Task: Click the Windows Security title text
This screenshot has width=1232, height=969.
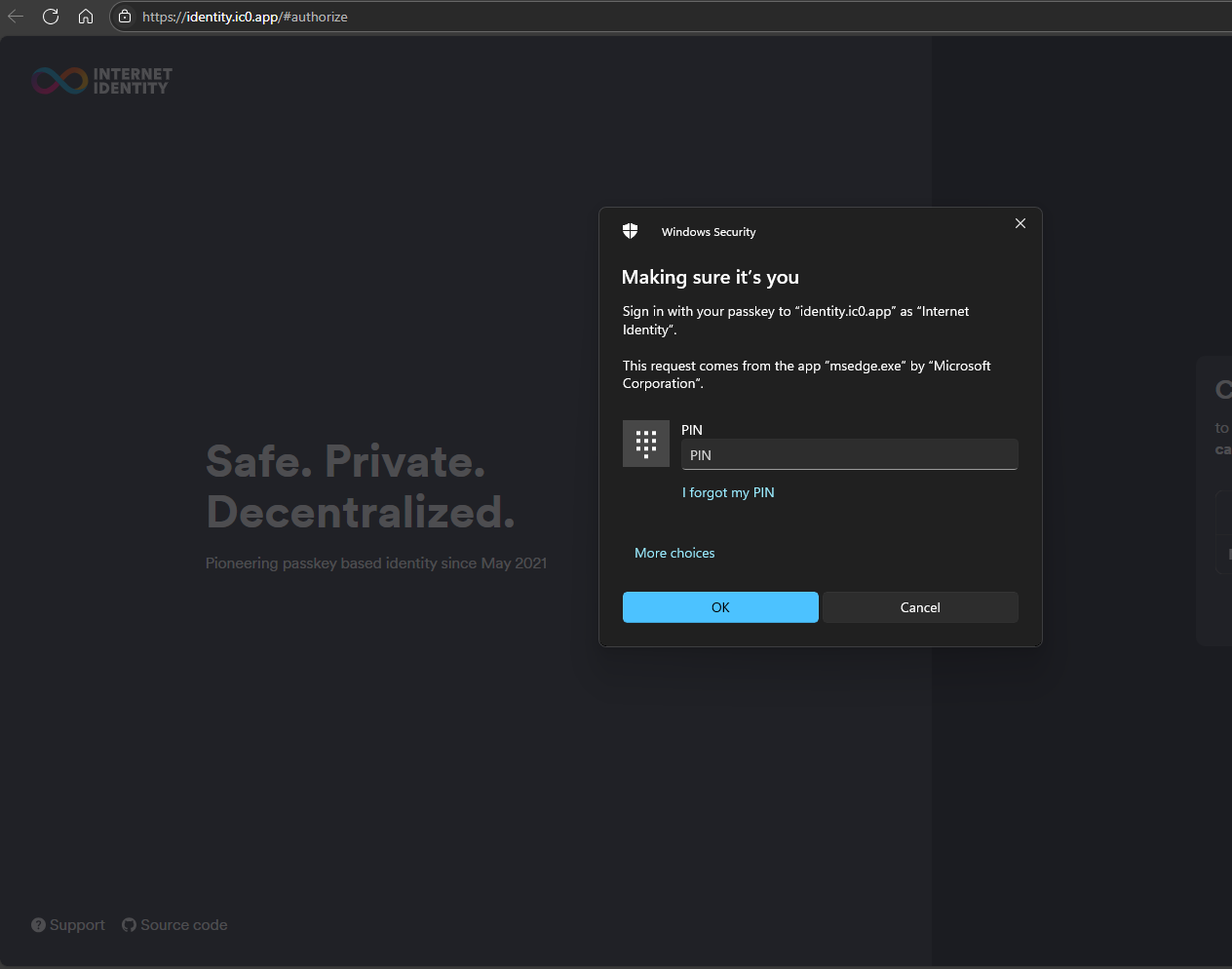Action: coord(709,232)
